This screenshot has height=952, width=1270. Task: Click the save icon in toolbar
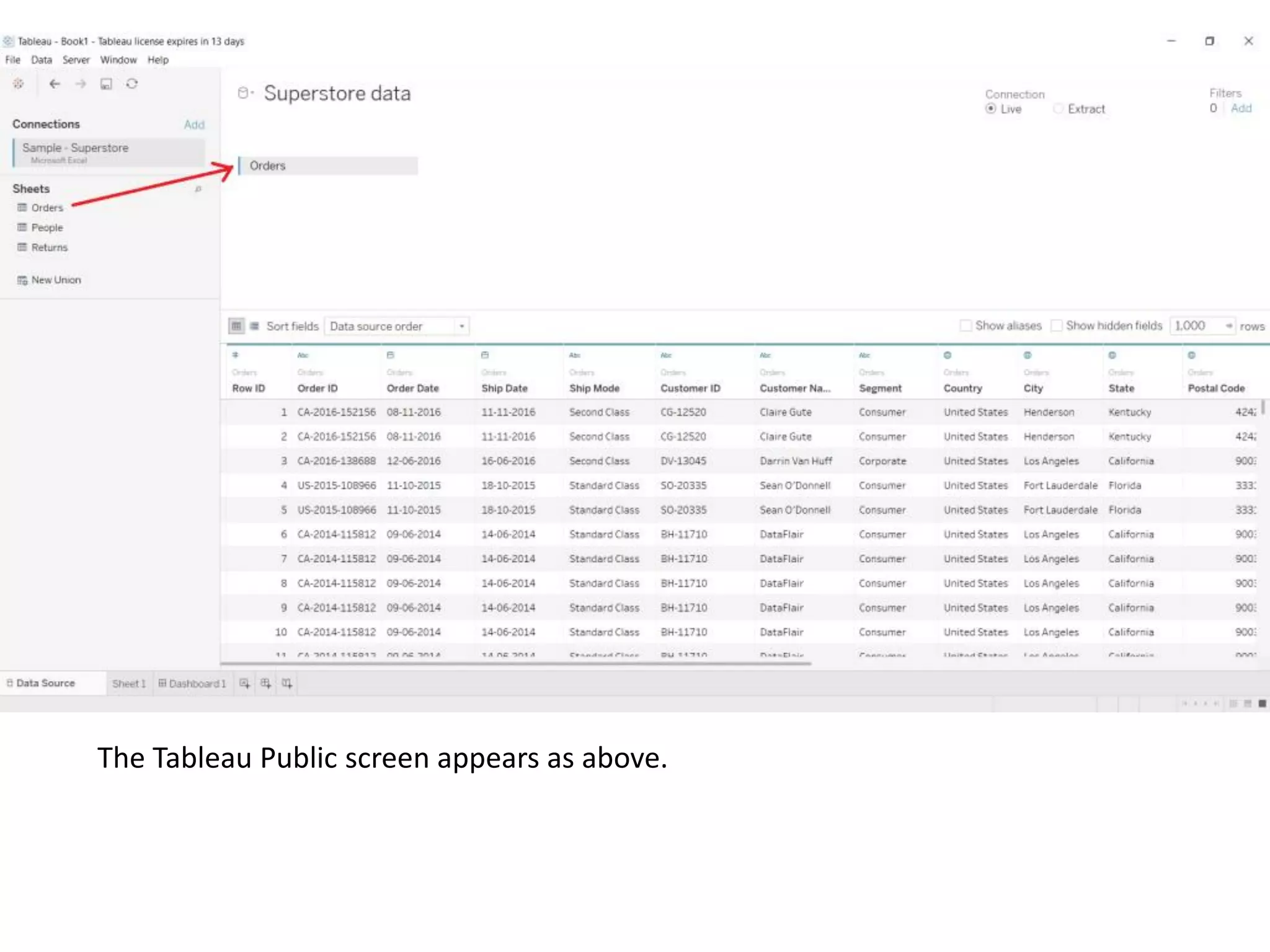point(106,84)
